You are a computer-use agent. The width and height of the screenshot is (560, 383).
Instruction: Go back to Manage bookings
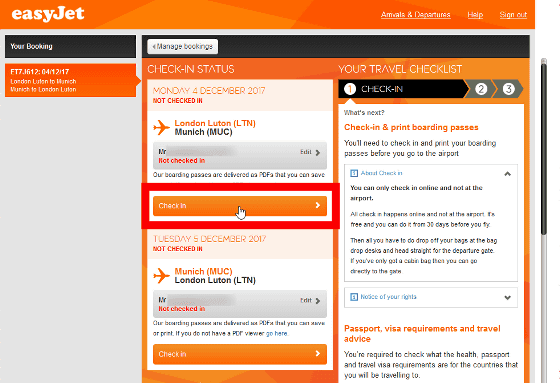182,46
